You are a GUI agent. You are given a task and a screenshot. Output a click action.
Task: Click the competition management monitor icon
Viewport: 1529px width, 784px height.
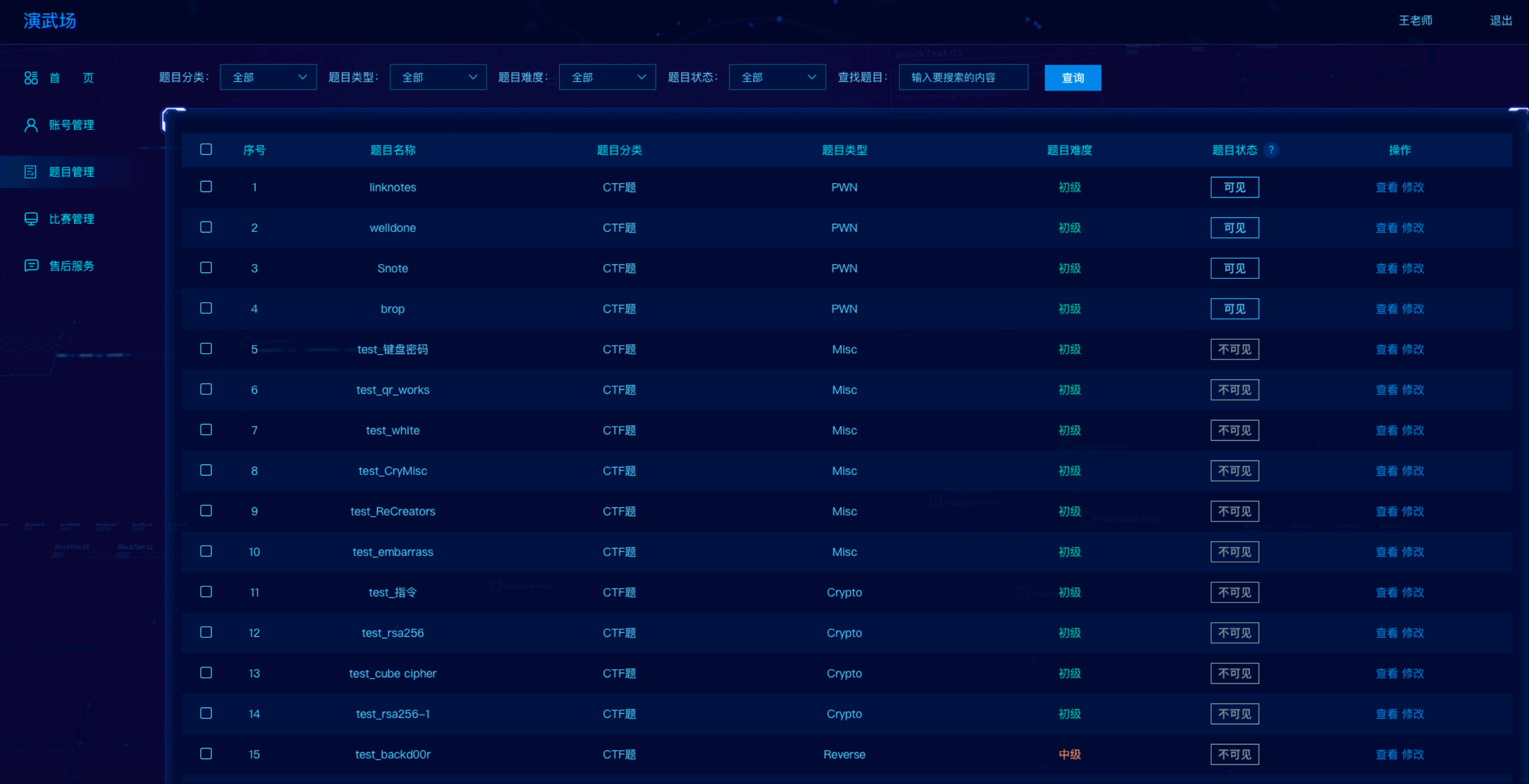pyautogui.click(x=31, y=219)
